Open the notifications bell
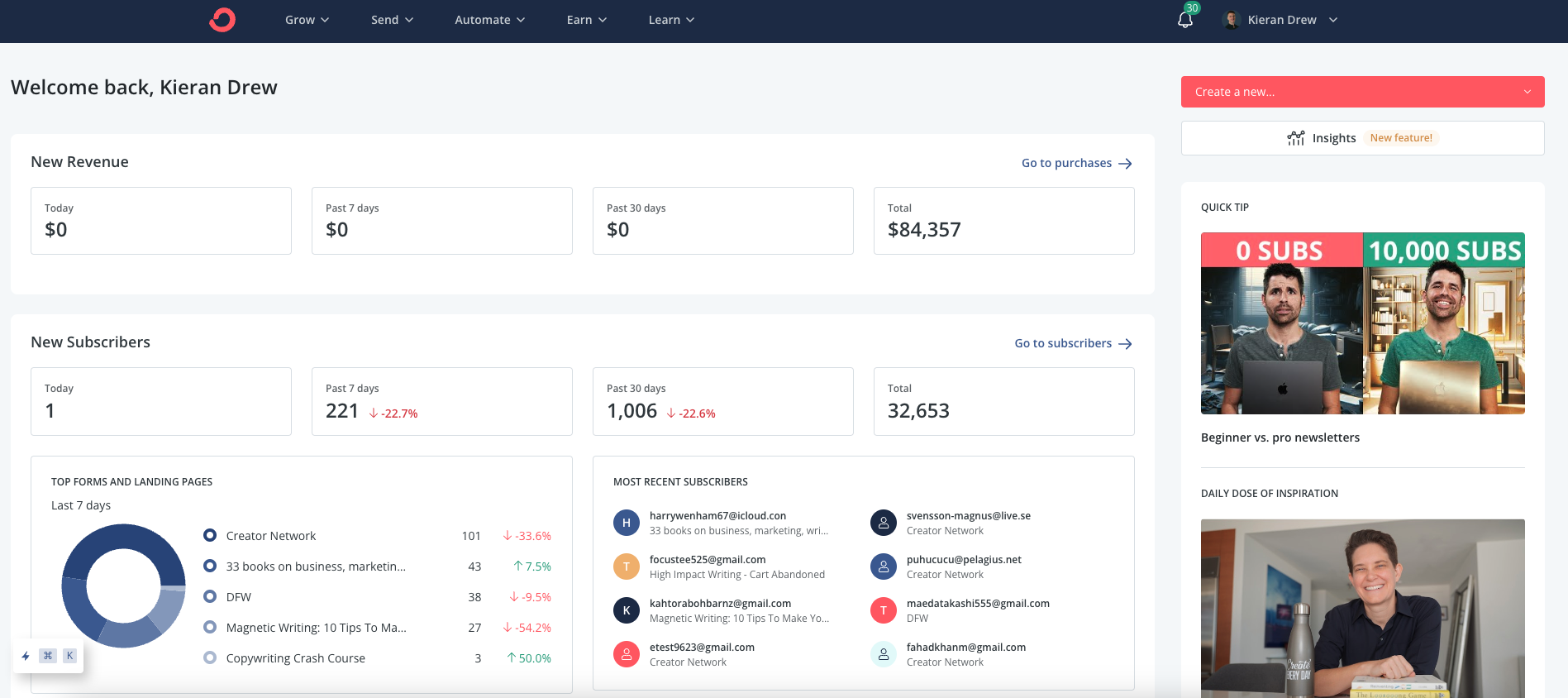Screen dimensions: 1568x698 pyautogui.click(x=1185, y=20)
